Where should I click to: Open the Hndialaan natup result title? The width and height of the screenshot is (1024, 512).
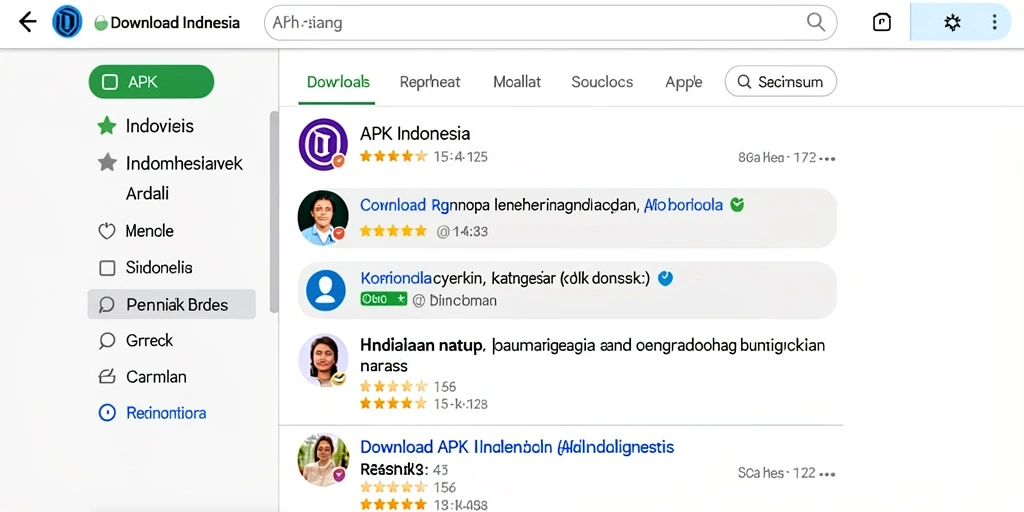pyautogui.click(x=592, y=355)
